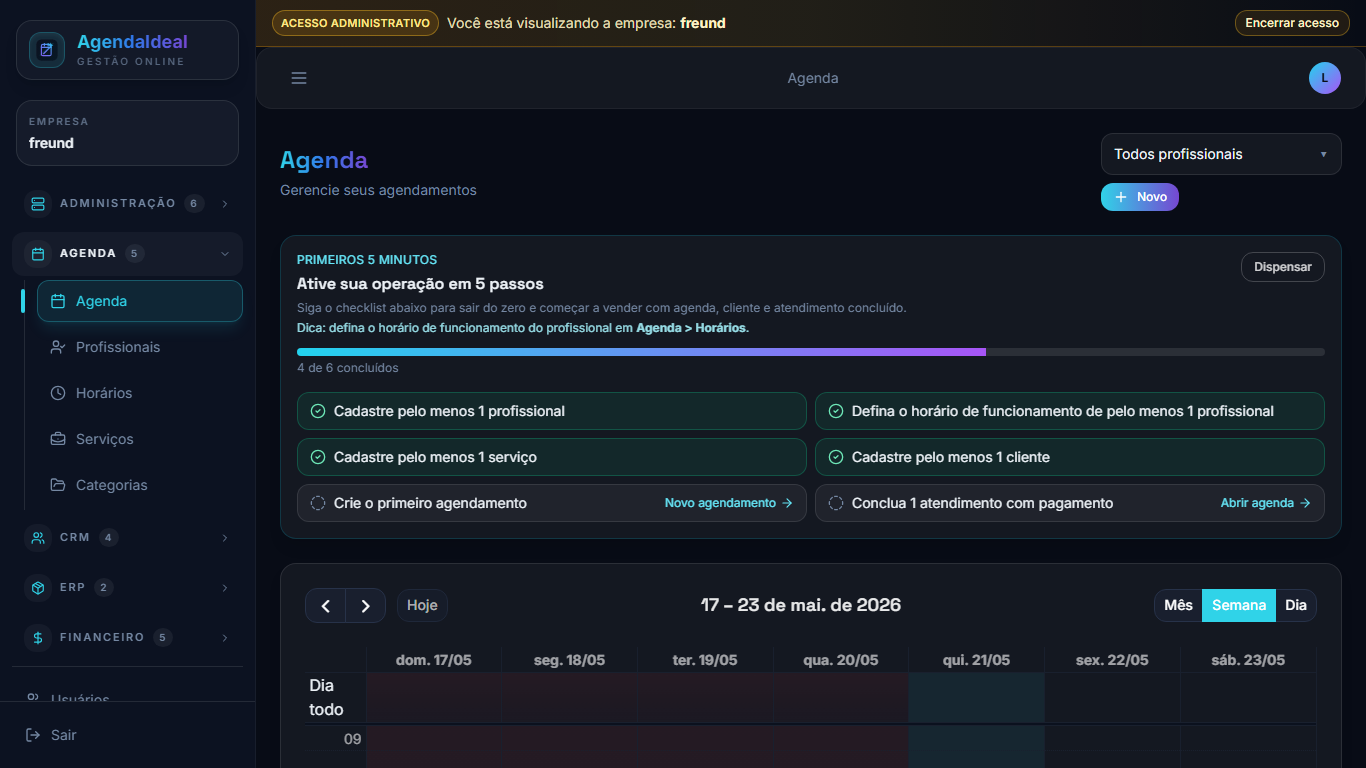Image resolution: width=1366 pixels, height=768 pixels.
Task: Click the dom. 17/05 column header
Action: tap(434, 660)
